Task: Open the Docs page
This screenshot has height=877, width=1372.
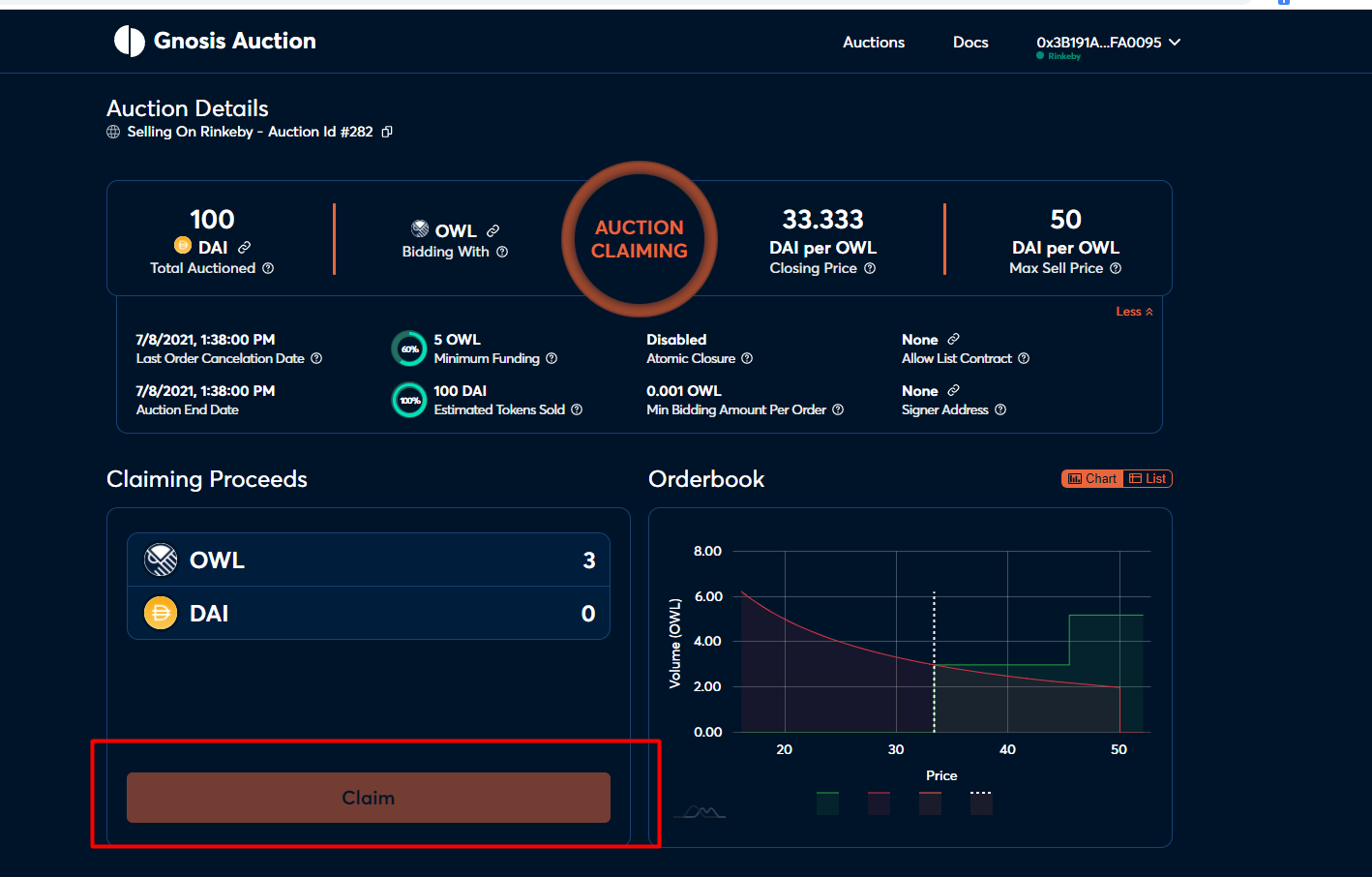Action: click(x=970, y=43)
